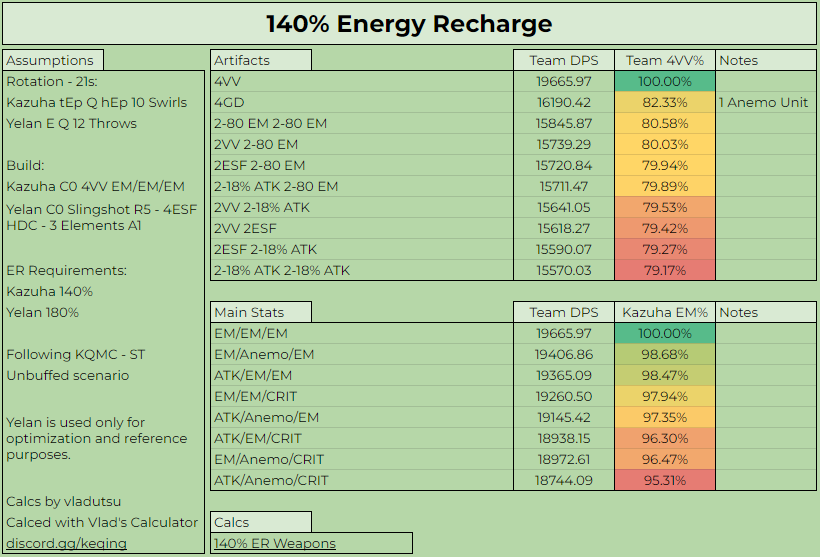820x557 pixels.
Task: Click the red 95.31% Kazuha EM% cell
Action: point(664,480)
